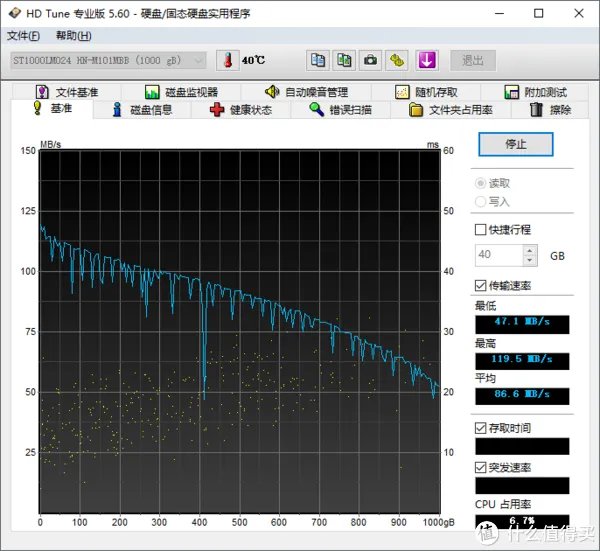Viewport: 600px width, 551px height.
Task: Open the 文件(F) menu
Action: [23, 36]
